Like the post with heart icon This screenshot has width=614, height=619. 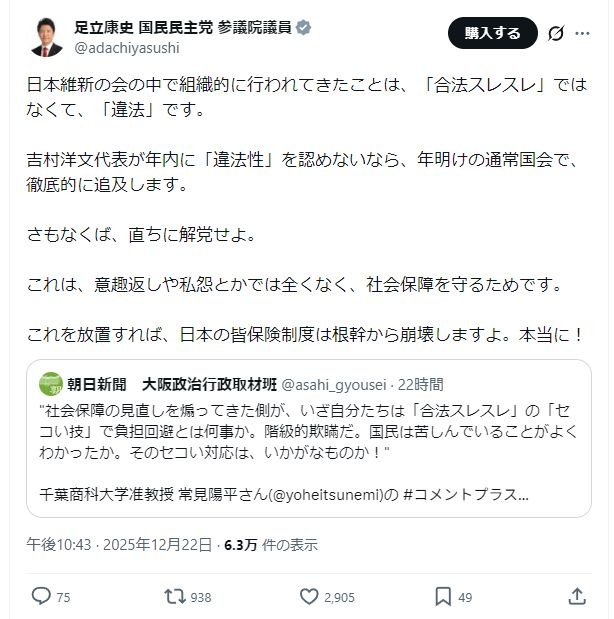tap(308, 597)
